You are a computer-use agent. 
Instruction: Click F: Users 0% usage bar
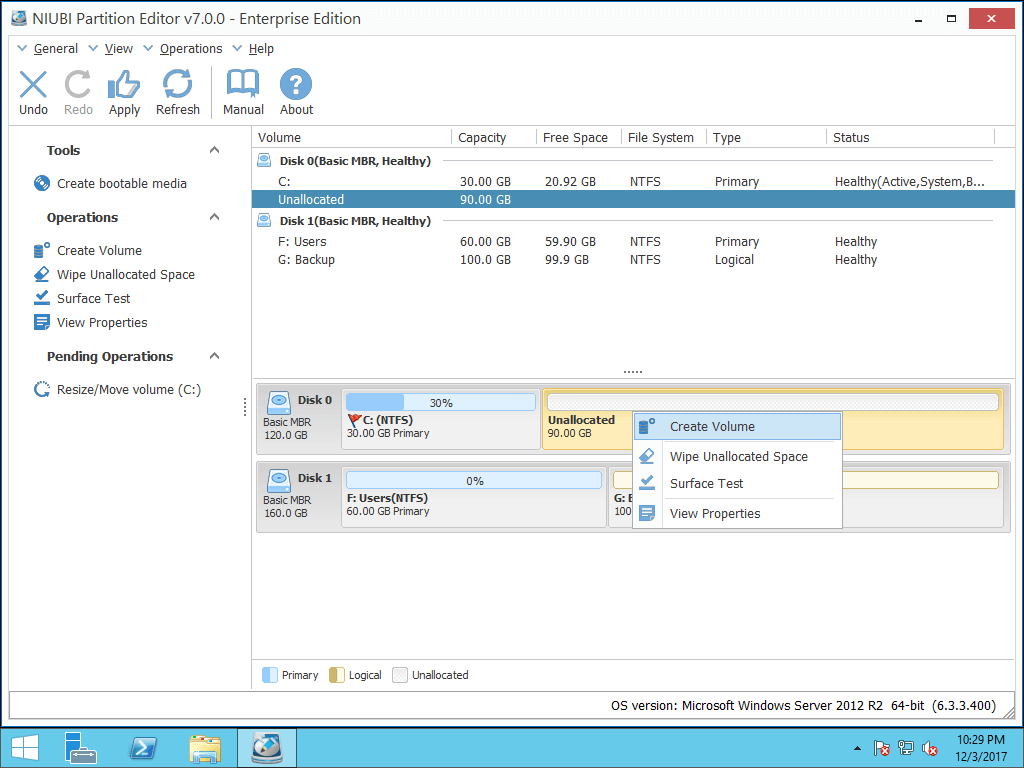pos(473,480)
